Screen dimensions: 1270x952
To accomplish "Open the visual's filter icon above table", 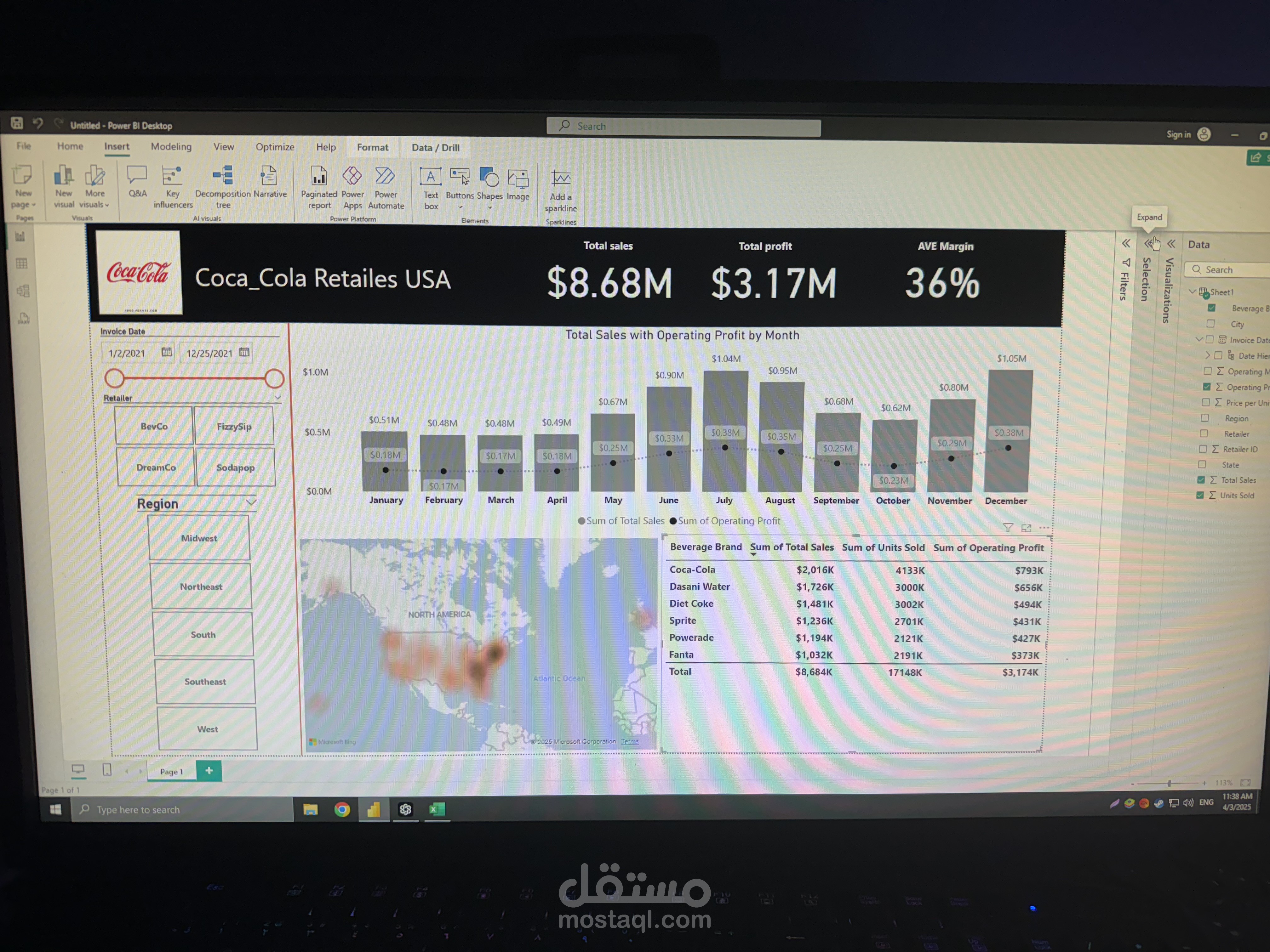I will (1008, 528).
